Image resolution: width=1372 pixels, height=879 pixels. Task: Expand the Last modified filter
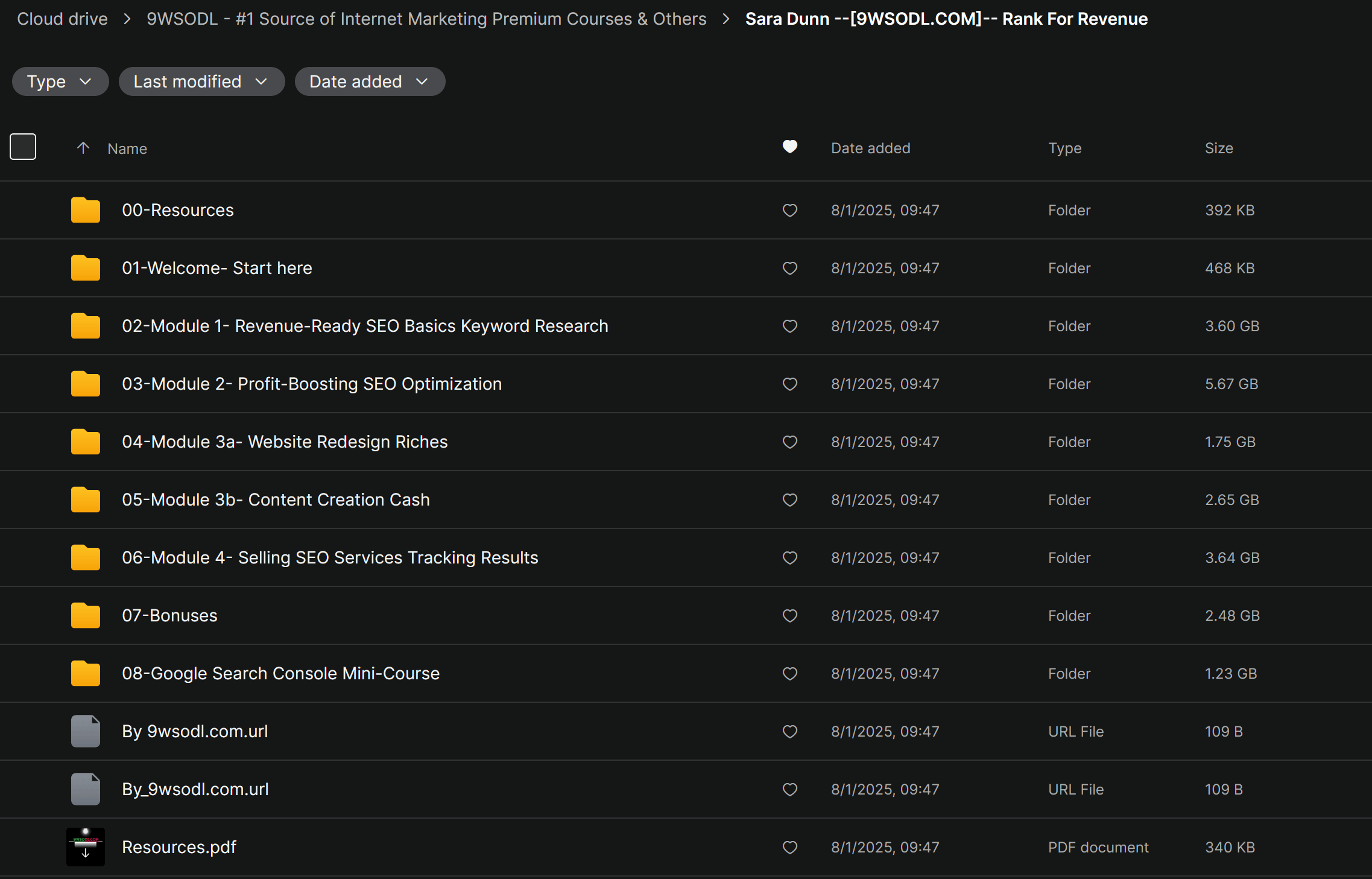(x=201, y=81)
